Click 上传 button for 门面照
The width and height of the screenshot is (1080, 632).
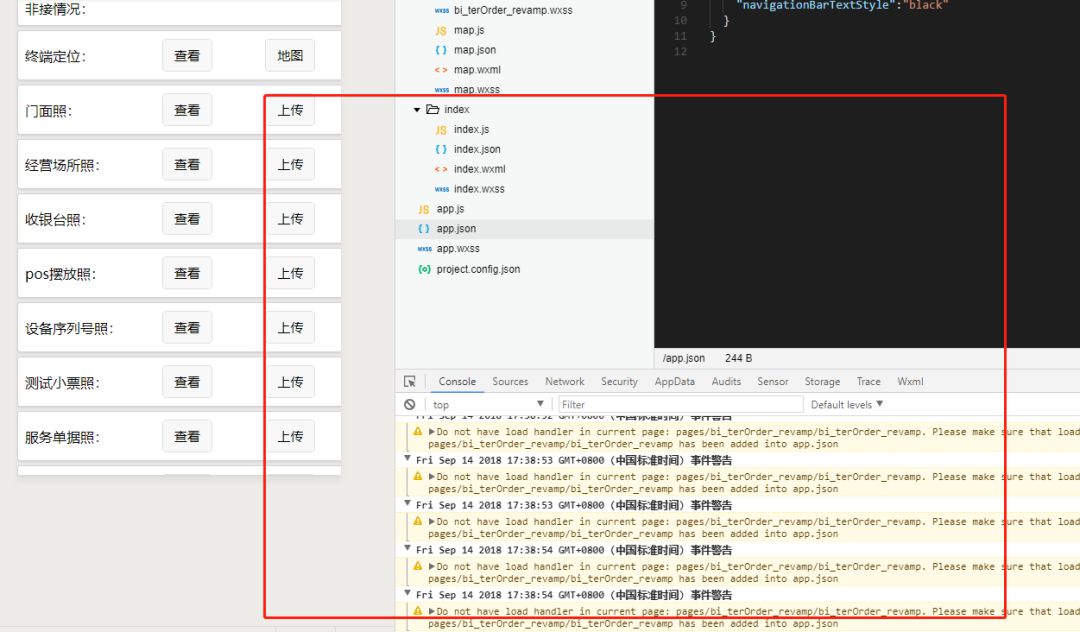(290, 110)
